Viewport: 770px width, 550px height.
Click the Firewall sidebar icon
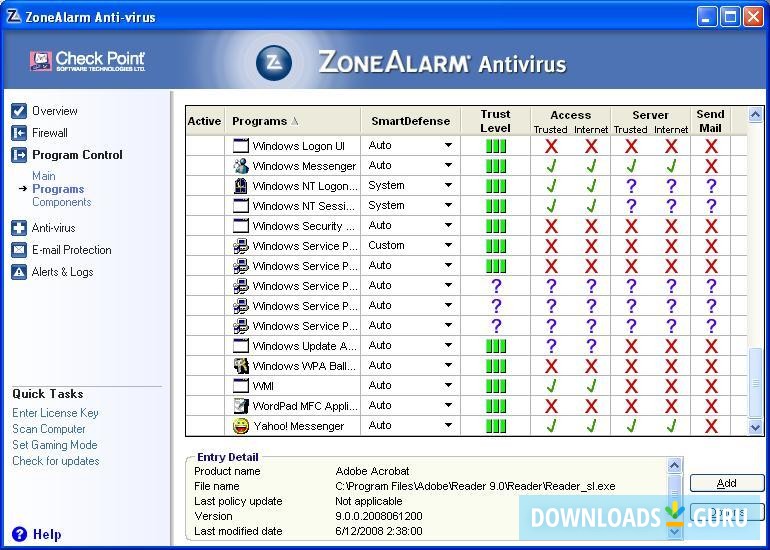(19, 133)
